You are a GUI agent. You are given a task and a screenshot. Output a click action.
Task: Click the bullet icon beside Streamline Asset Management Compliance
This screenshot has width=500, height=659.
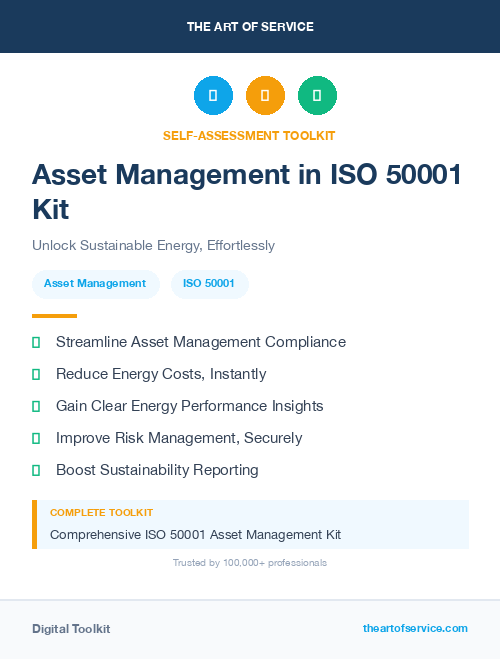tap(36, 342)
